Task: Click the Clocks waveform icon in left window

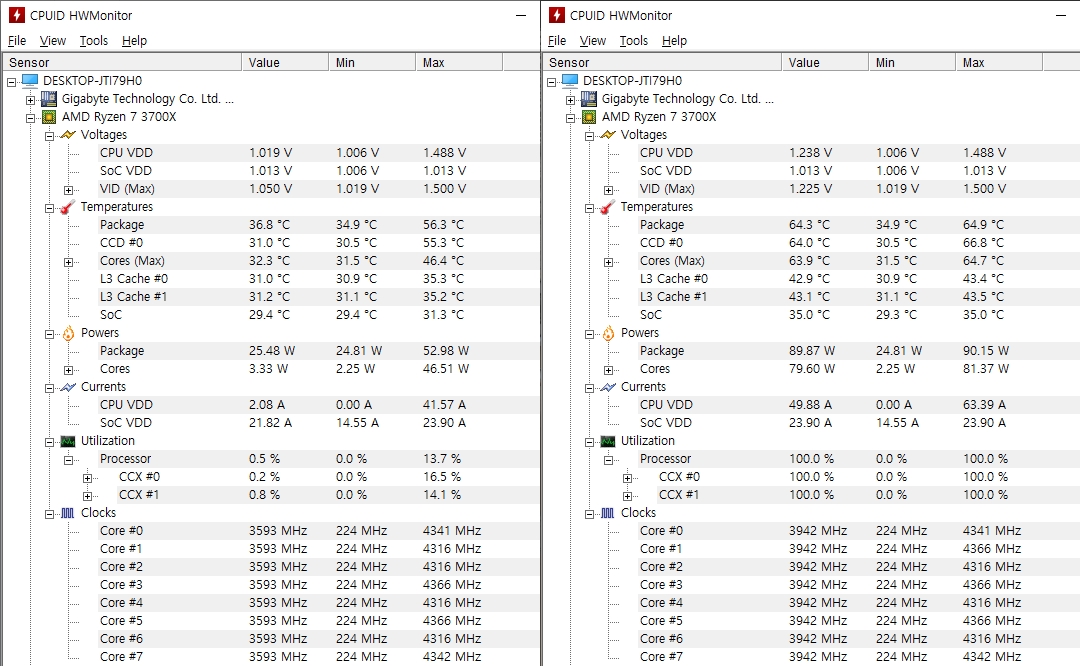Action: click(x=68, y=513)
